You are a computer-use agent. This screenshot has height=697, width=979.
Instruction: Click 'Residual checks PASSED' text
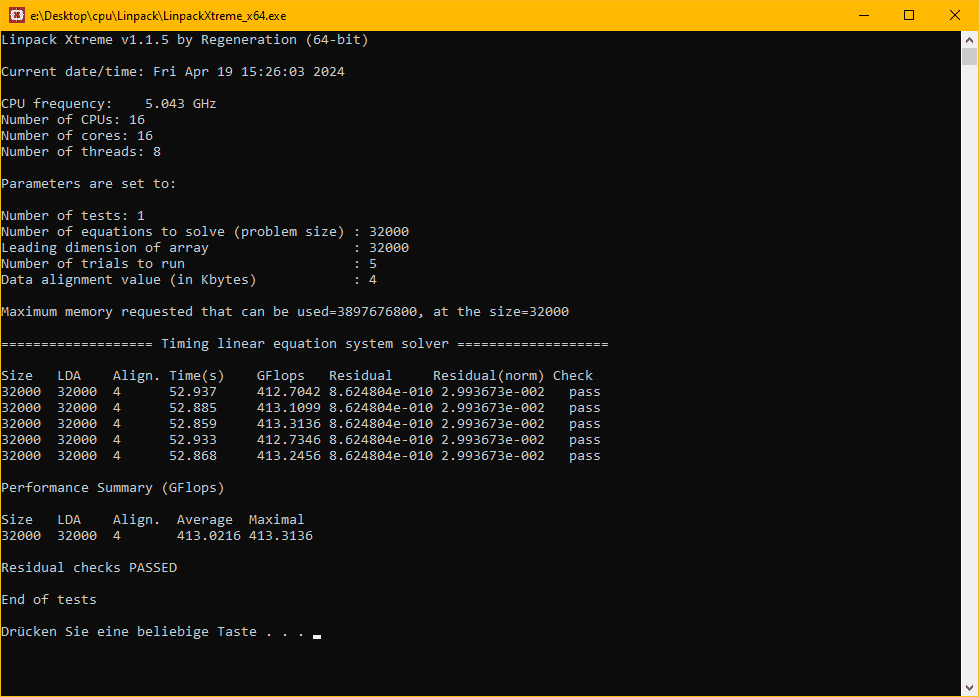(89, 568)
